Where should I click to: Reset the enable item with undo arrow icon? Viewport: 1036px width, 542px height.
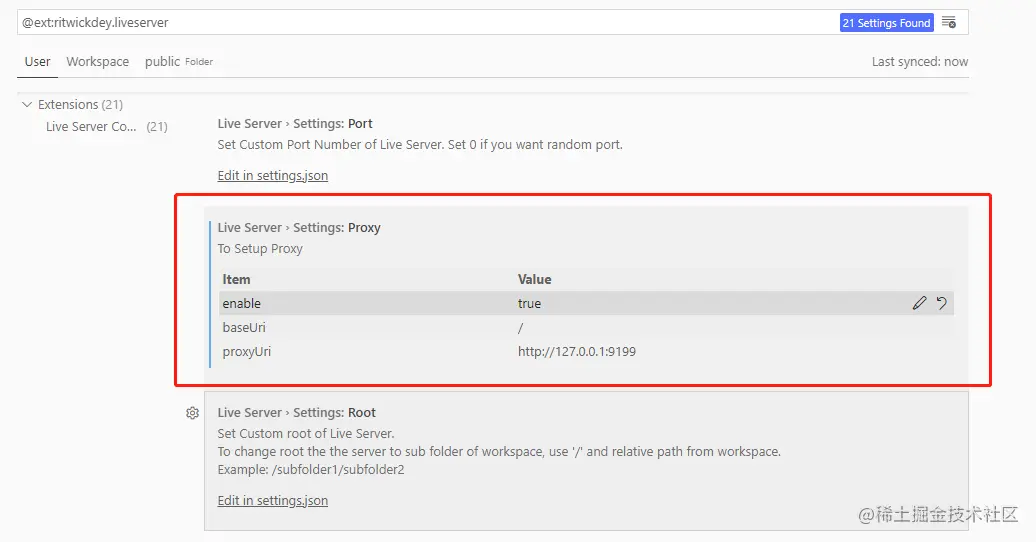pyautogui.click(x=942, y=304)
